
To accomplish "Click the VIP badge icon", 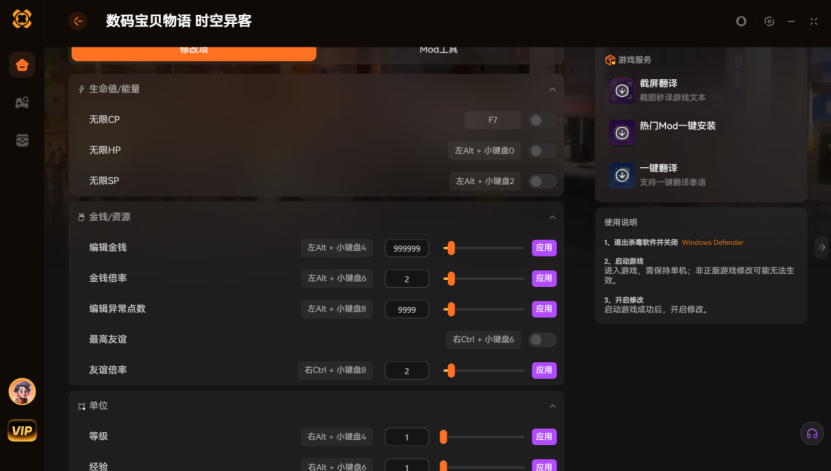I will tap(22, 431).
